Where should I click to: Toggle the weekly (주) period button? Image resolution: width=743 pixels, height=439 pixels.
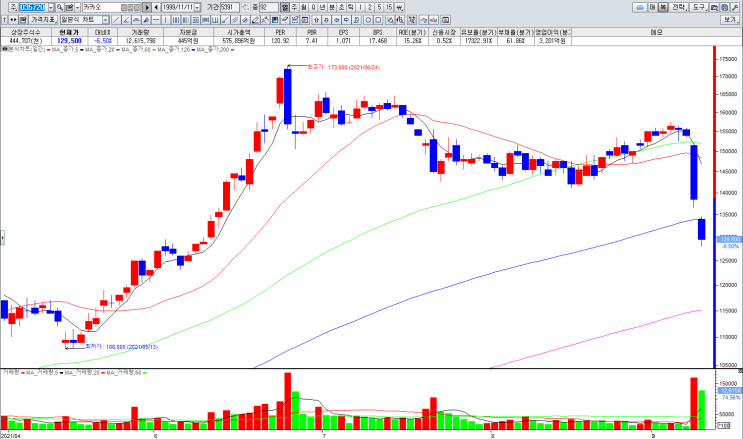tap(294, 8)
